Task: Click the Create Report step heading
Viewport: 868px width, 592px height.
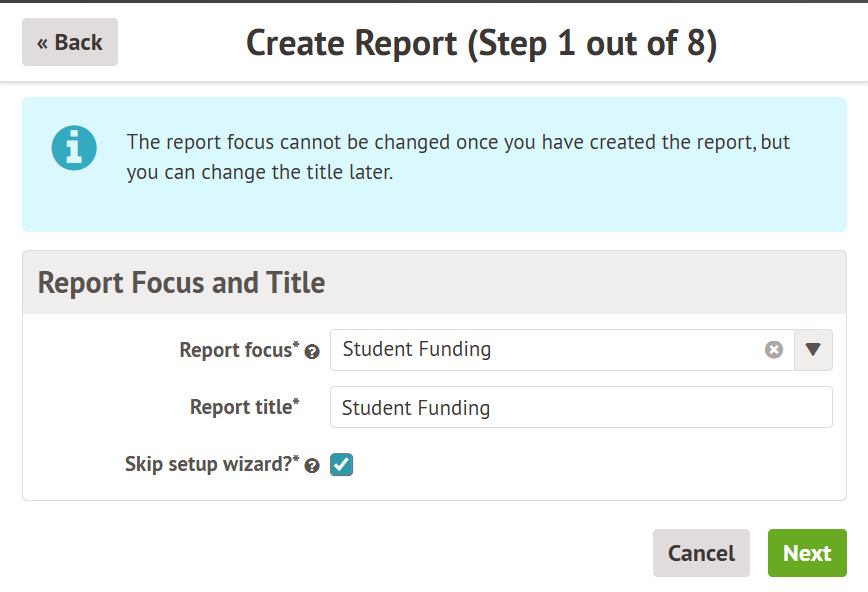Action: point(482,43)
